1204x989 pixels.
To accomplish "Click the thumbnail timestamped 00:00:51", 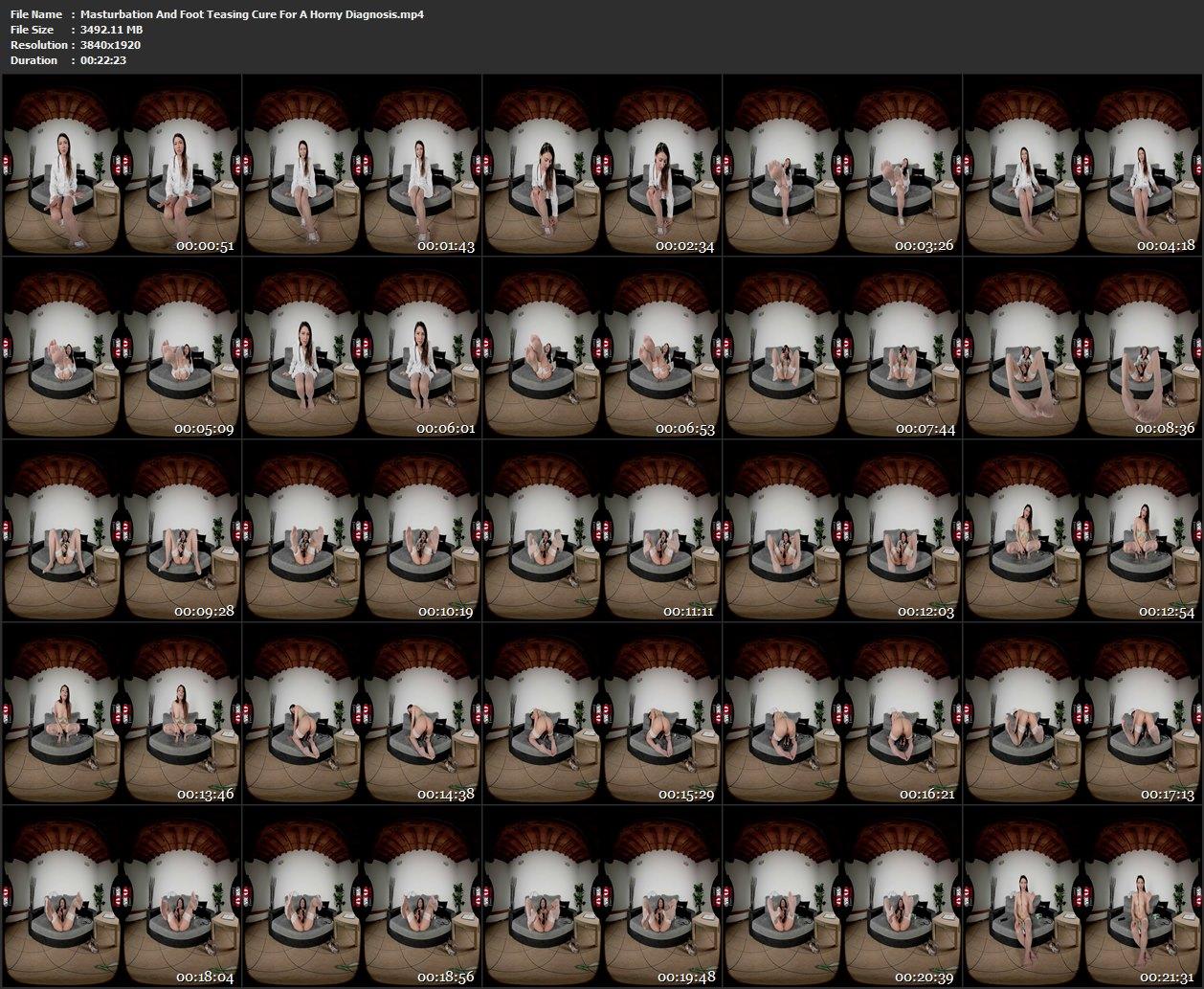I will click(x=121, y=165).
